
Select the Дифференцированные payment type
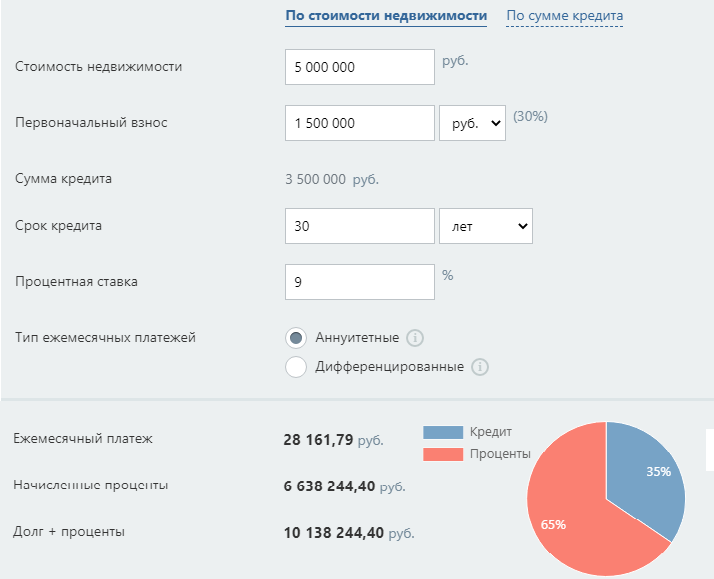[x=296, y=367]
